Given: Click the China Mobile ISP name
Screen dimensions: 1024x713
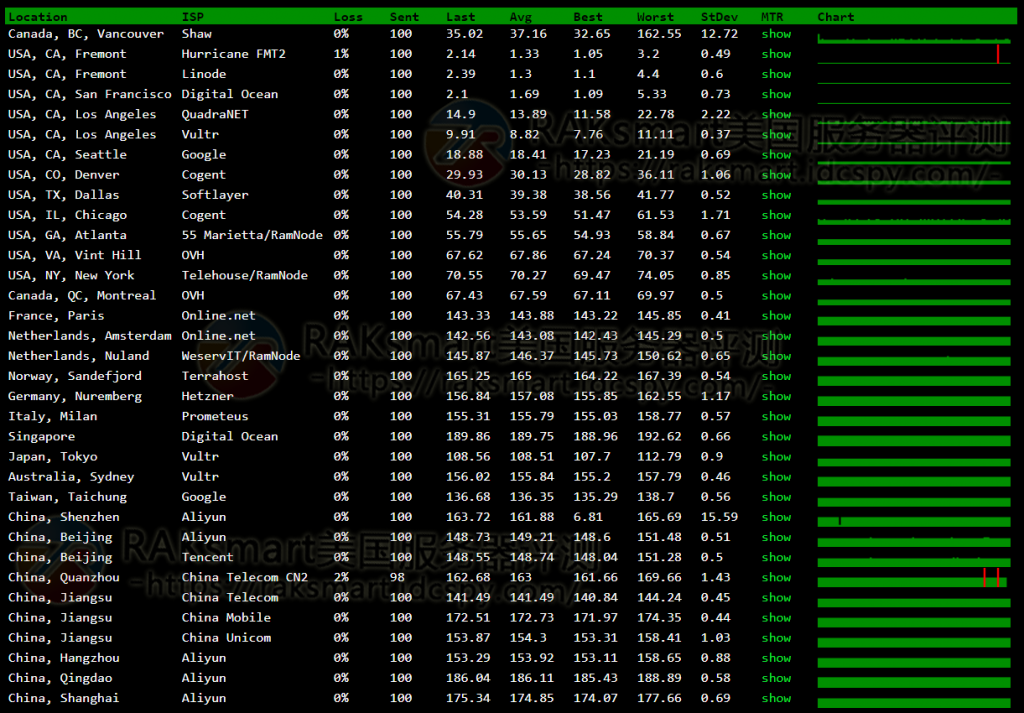Looking at the screenshot, I should 226,618.
